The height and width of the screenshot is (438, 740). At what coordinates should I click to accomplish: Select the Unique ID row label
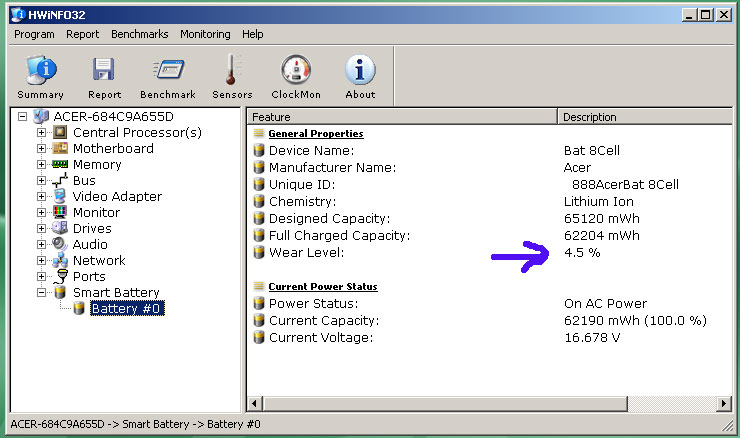point(302,185)
